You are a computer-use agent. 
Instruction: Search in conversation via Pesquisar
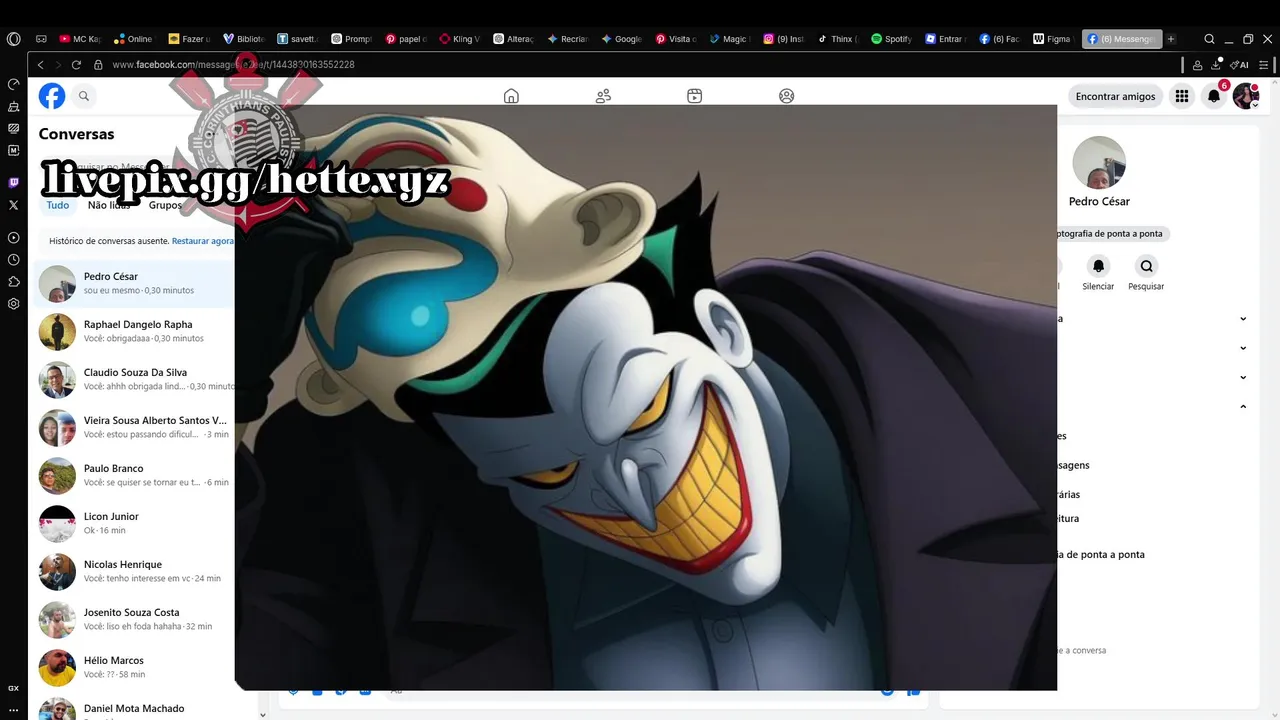[1146, 266]
